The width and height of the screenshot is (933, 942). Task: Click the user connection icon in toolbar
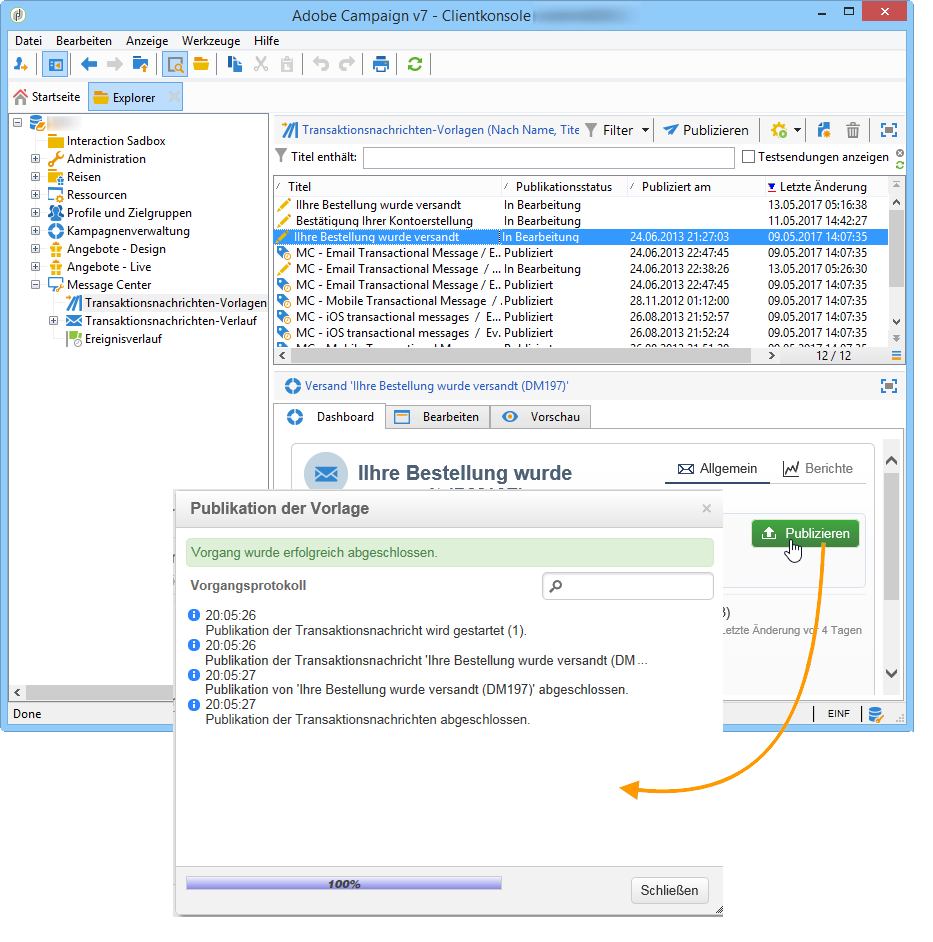[x=21, y=64]
